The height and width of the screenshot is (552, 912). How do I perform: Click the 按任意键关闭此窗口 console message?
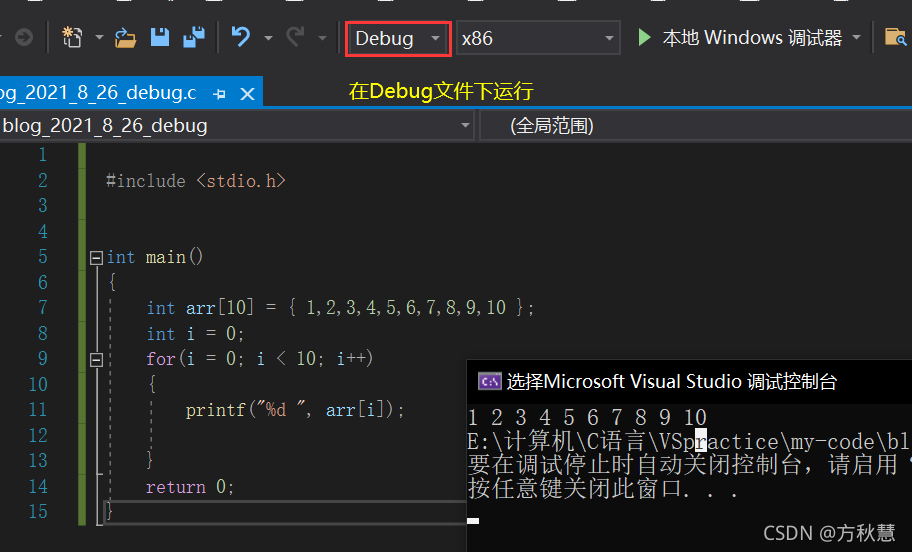tap(603, 489)
